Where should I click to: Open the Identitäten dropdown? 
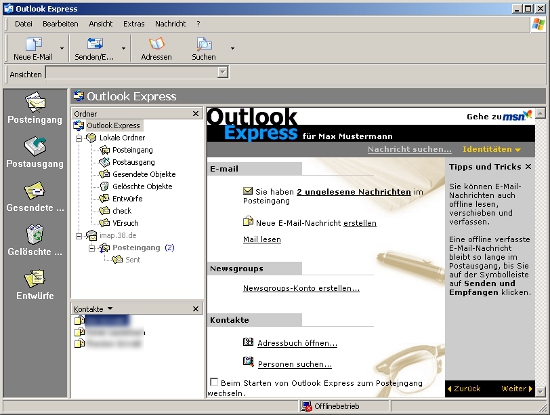pyautogui.click(x=491, y=149)
